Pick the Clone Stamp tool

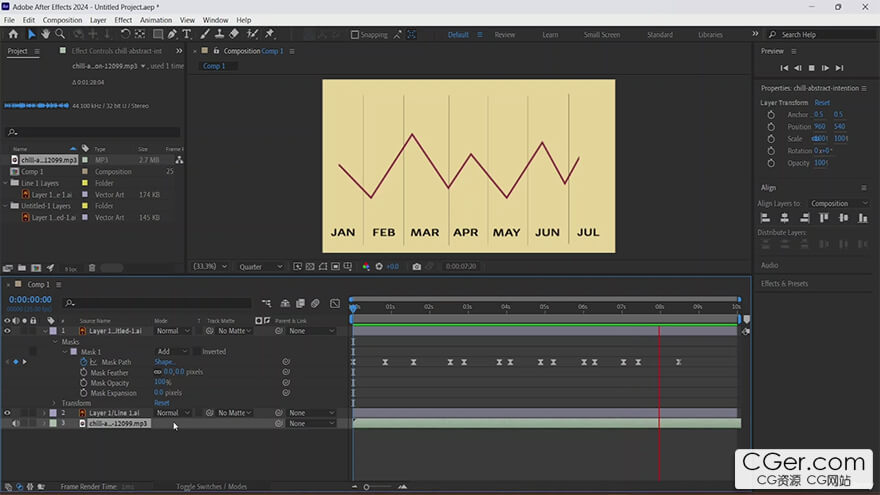click(x=219, y=34)
